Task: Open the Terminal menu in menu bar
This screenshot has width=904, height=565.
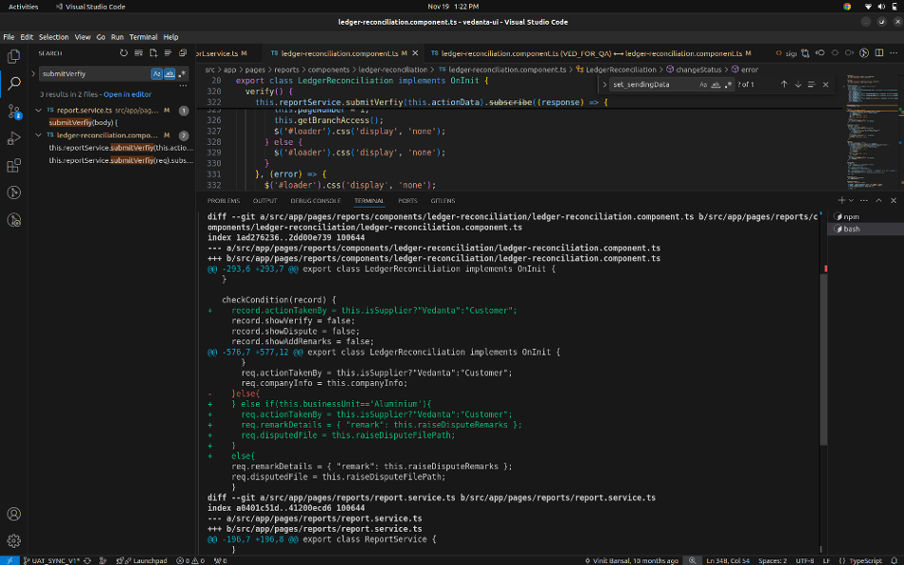Action: coord(143,37)
